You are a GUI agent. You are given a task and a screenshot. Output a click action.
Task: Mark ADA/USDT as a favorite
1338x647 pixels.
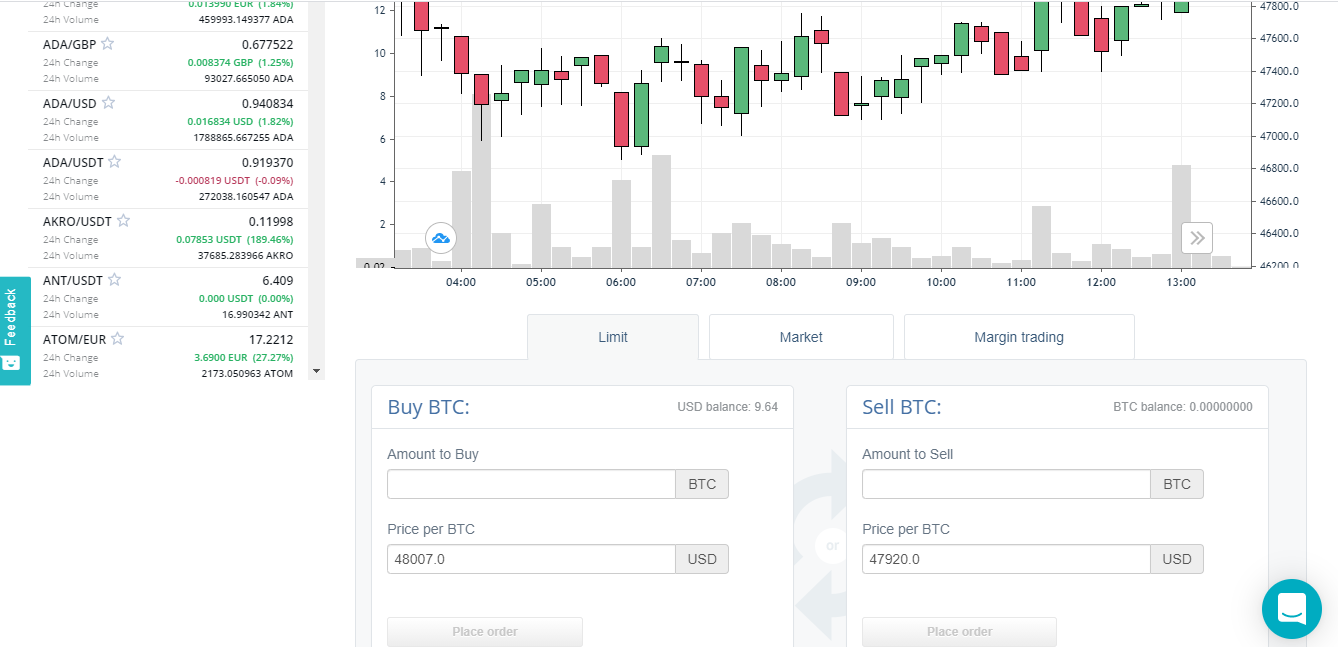click(114, 162)
